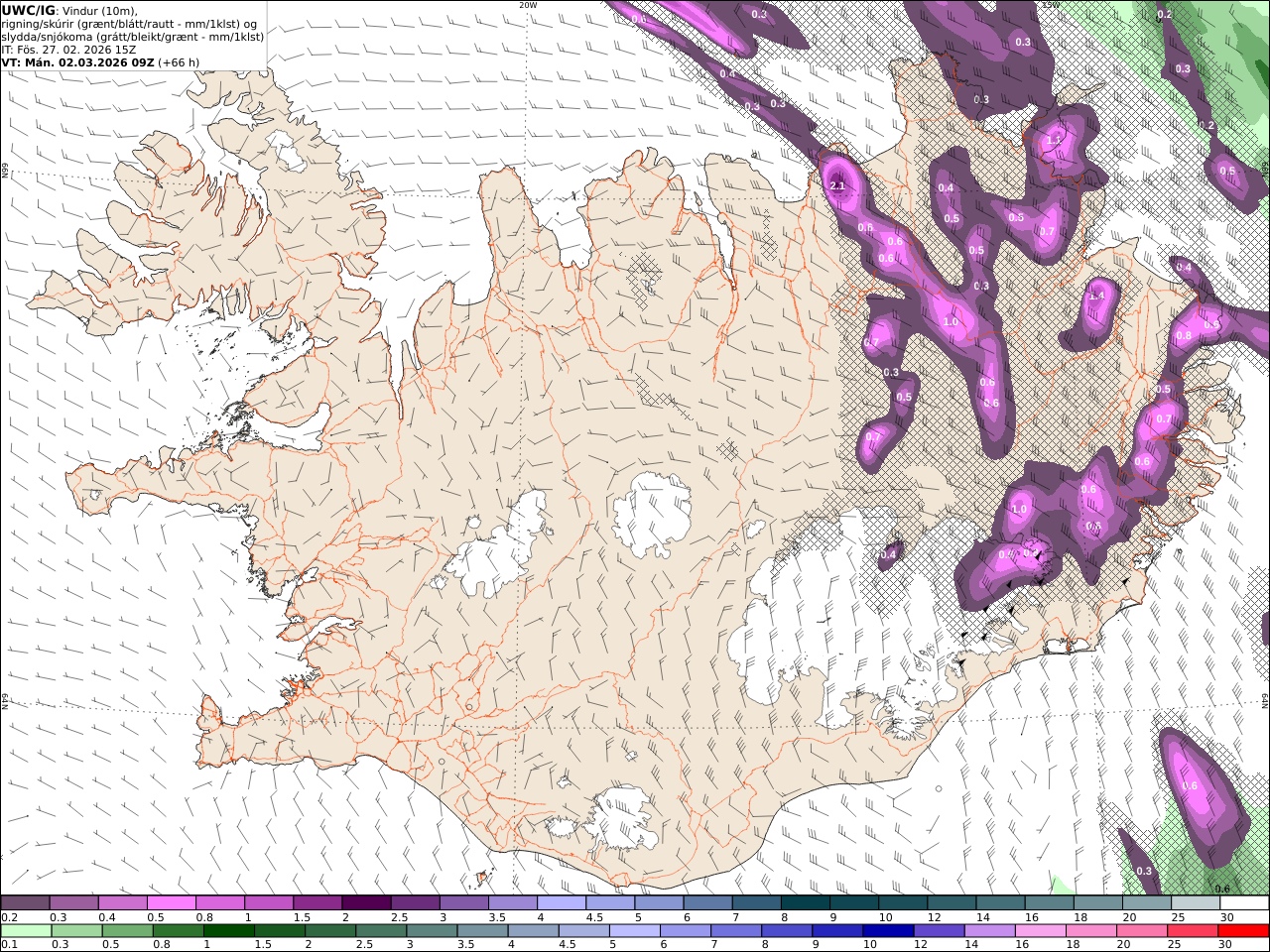
Task: Pick the darkest purple swatch at 2 in the top legend
Action: (366, 903)
